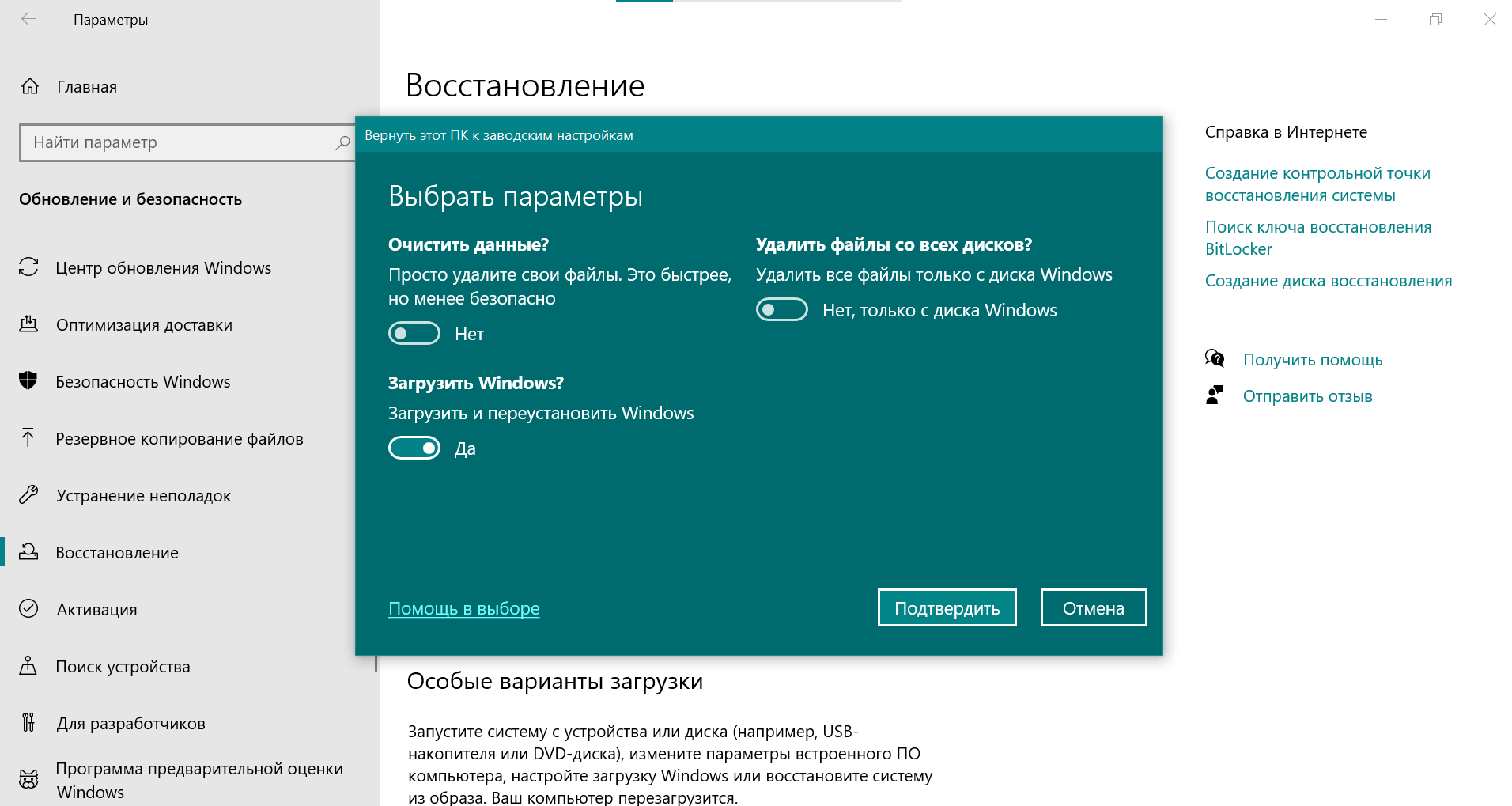
Task: Click the Windows Update refresh icon
Action: [28, 267]
